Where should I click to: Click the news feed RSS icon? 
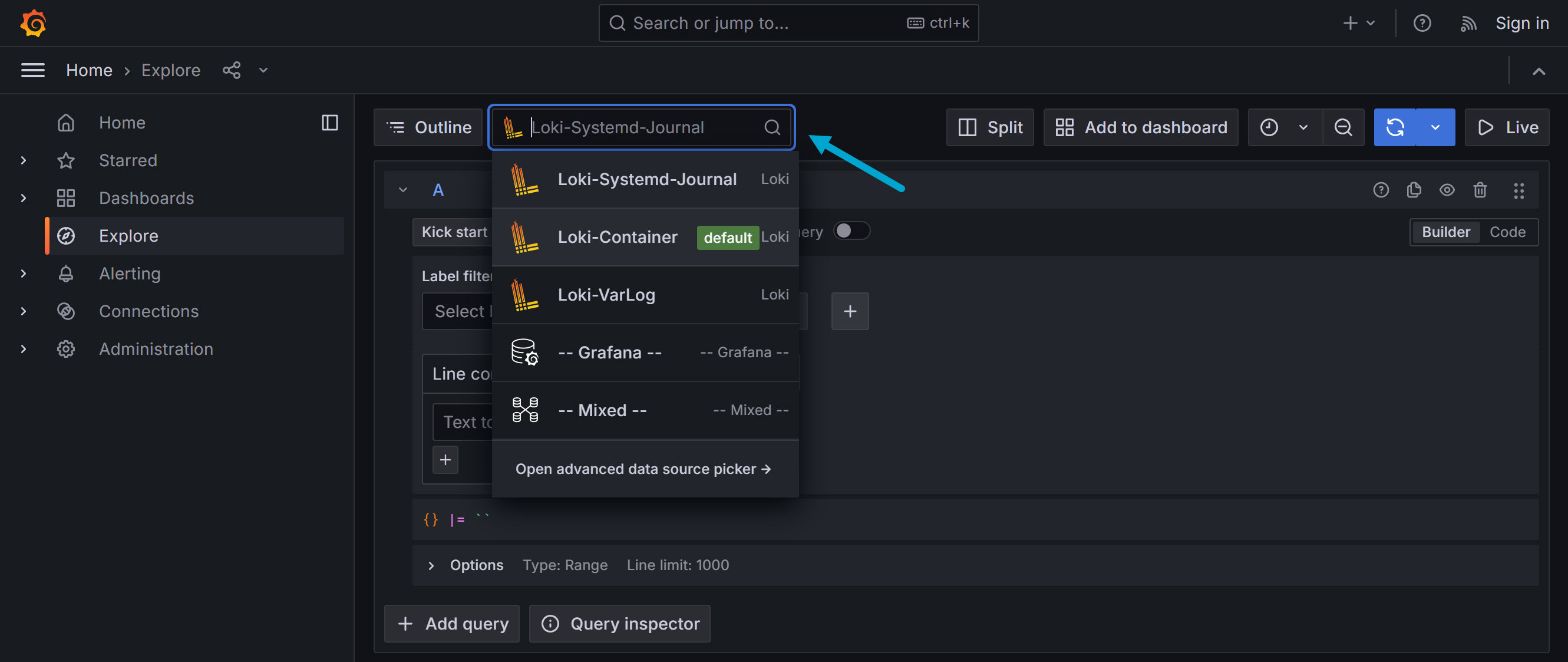coord(1468,23)
